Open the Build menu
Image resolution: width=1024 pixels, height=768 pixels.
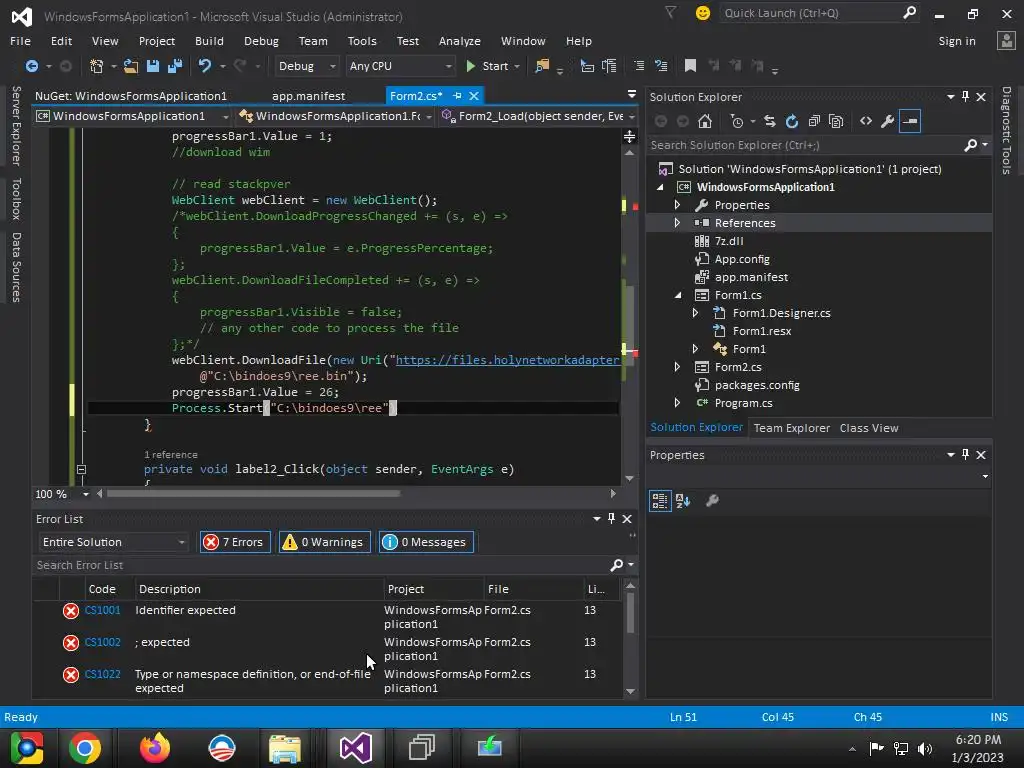pos(209,40)
